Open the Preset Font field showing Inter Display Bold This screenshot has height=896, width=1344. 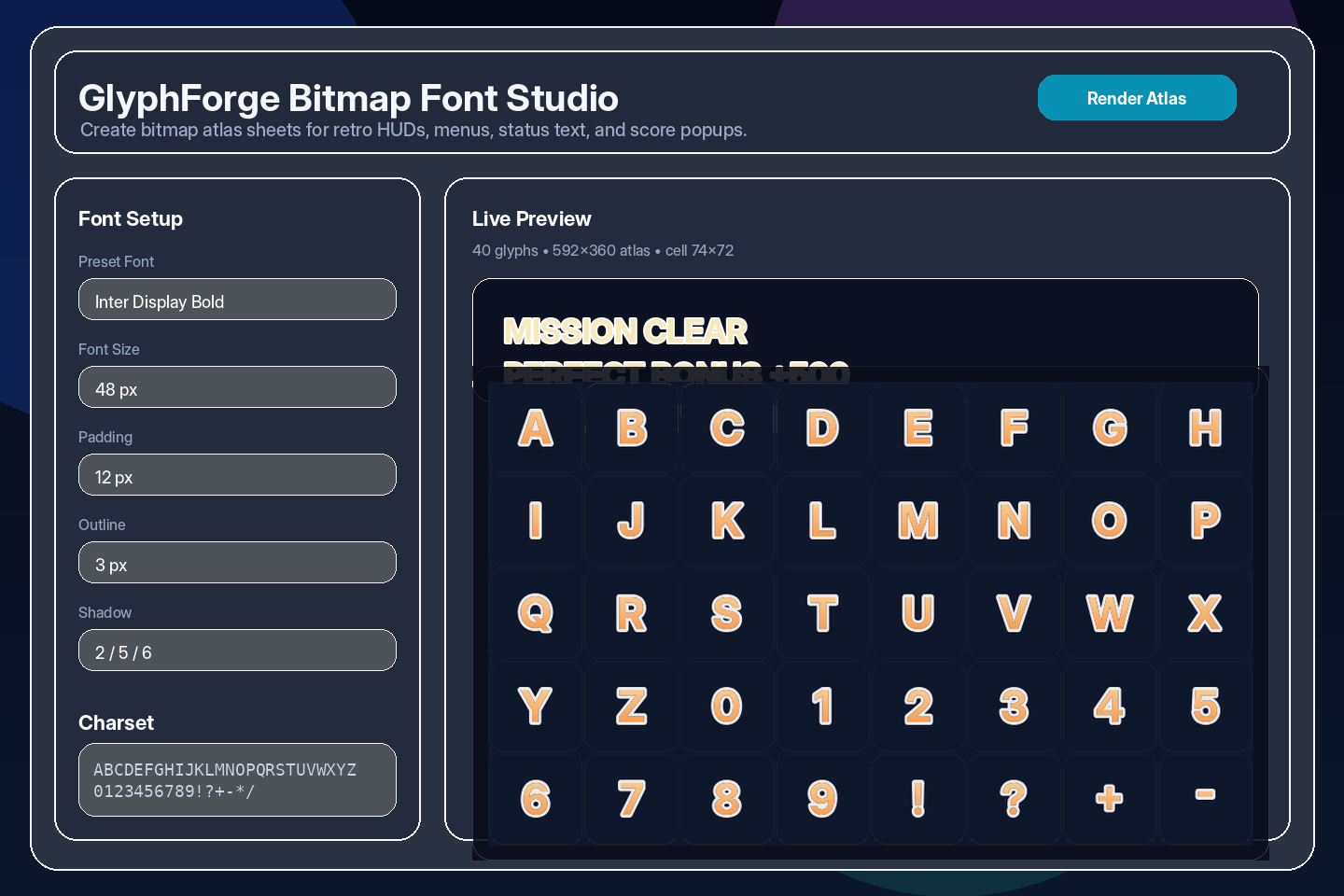(237, 300)
